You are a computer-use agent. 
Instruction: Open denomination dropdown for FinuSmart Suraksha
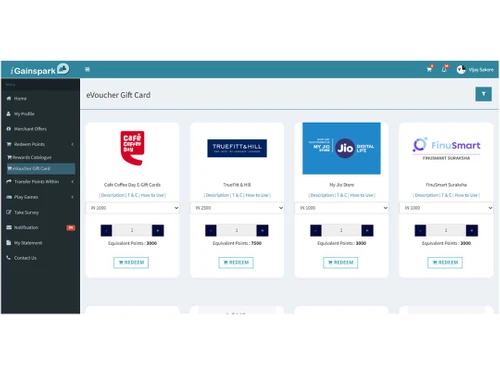click(446, 208)
